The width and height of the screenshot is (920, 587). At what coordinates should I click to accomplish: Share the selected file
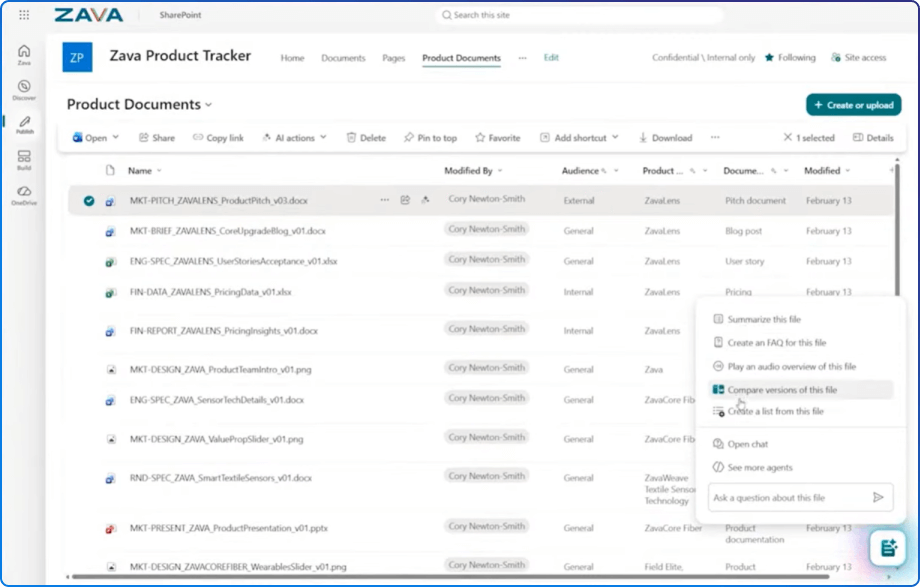tap(157, 137)
